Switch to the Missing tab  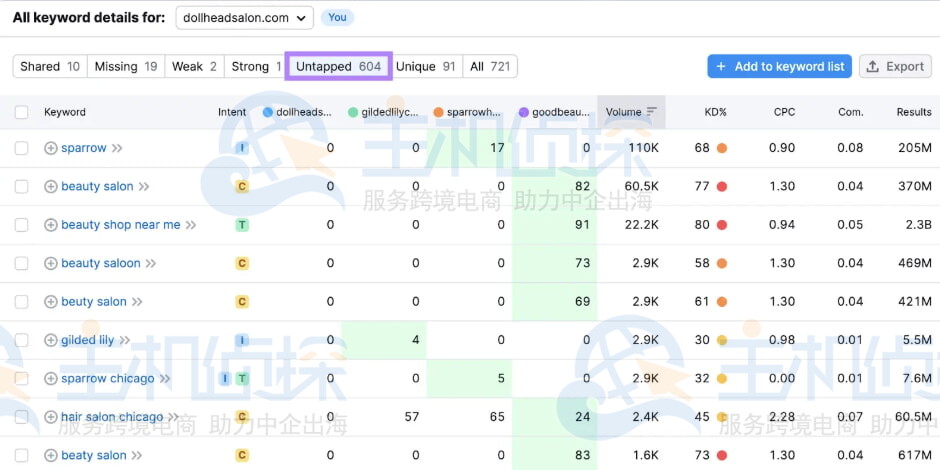coord(125,66)
